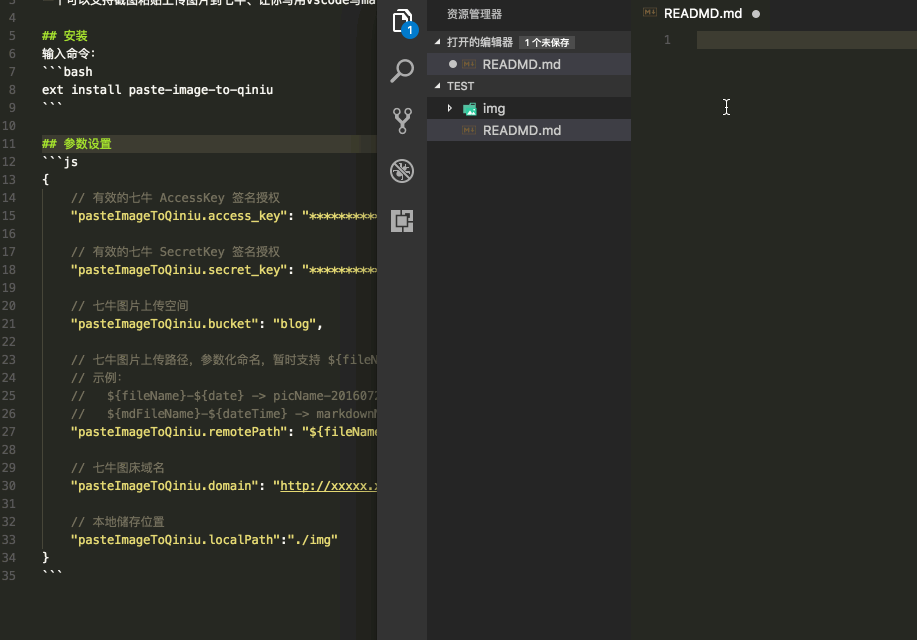Click line 1 in the empty editor

tap(806, 40)
